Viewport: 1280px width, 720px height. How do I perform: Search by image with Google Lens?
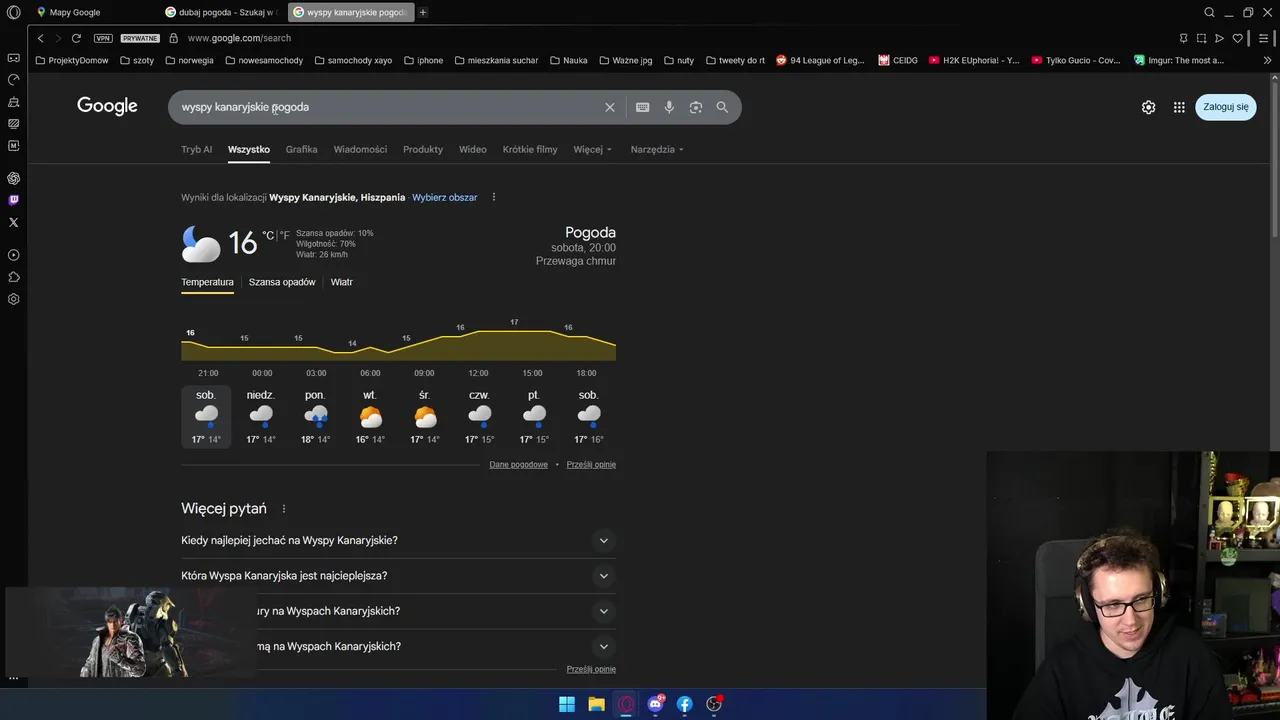(696, 107)
